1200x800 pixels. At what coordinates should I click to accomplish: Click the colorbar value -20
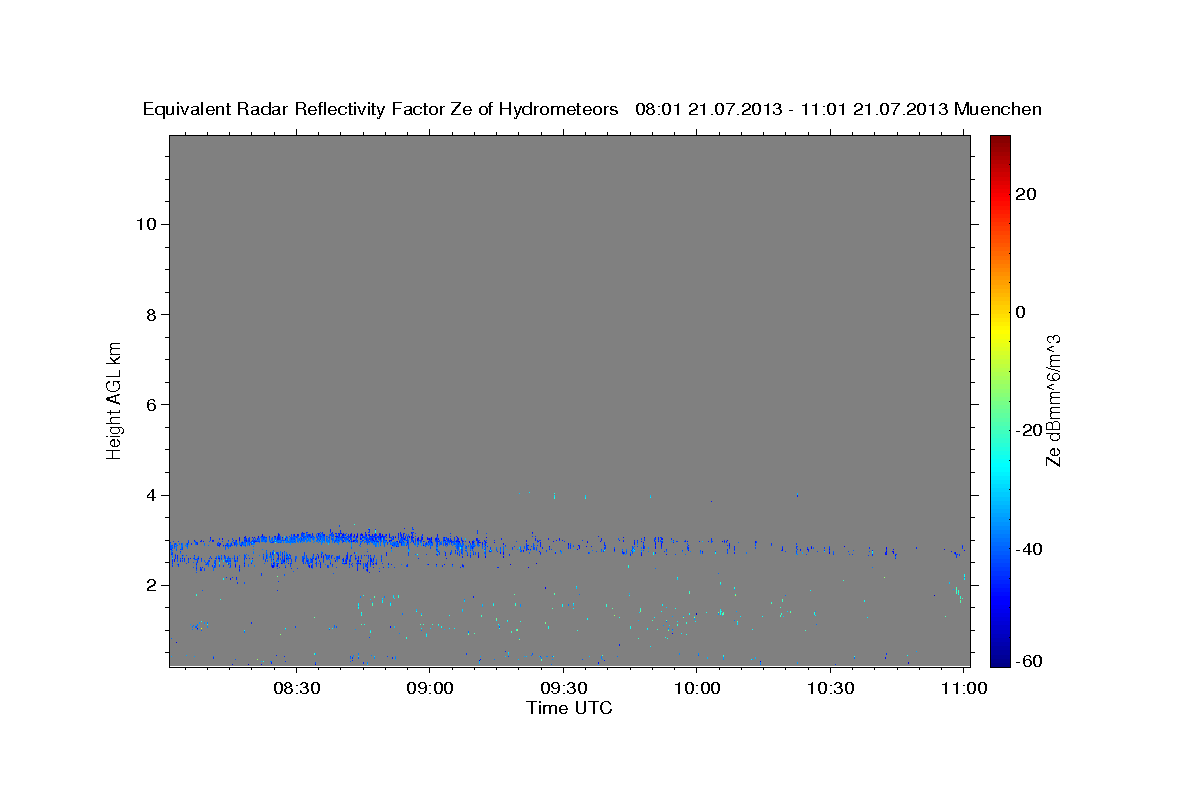point(1029,430)
